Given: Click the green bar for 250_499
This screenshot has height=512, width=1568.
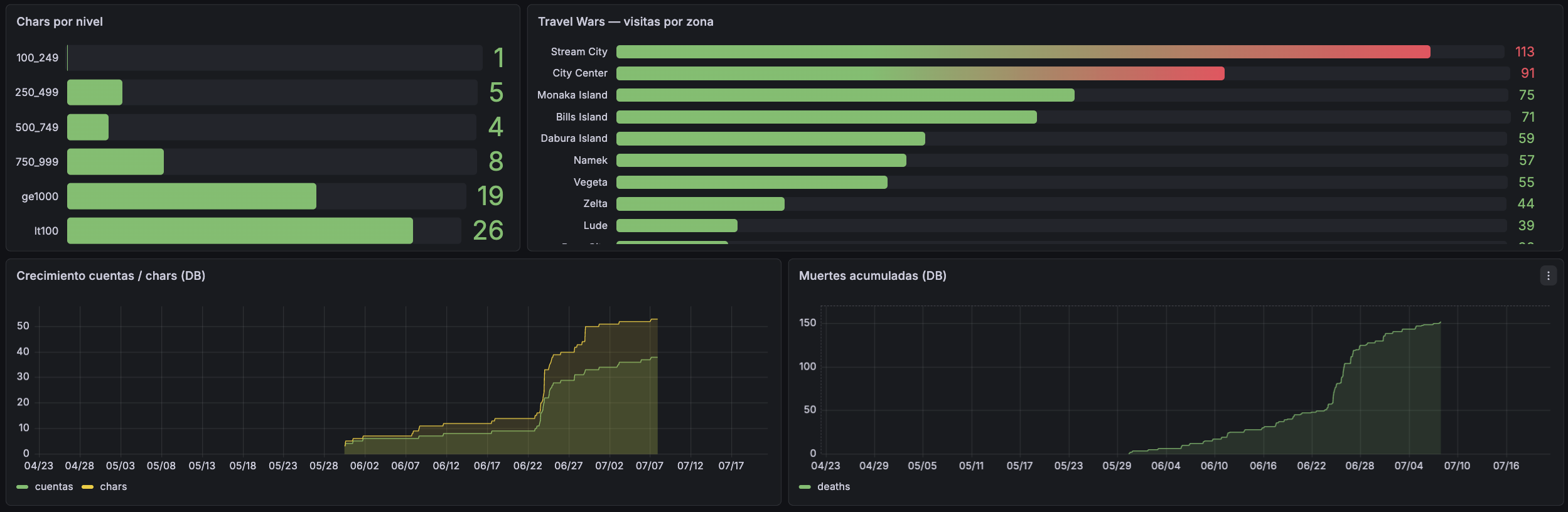Looking at the screenshot, I should 95,92.
